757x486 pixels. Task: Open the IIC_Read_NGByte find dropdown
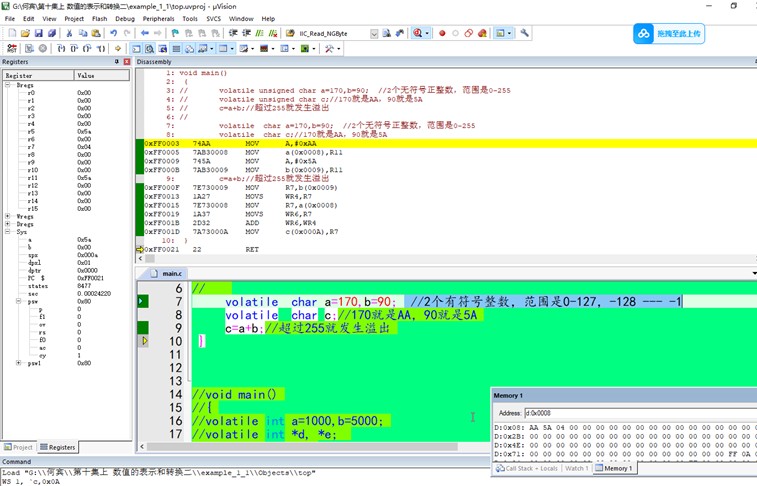coord(374,33)
